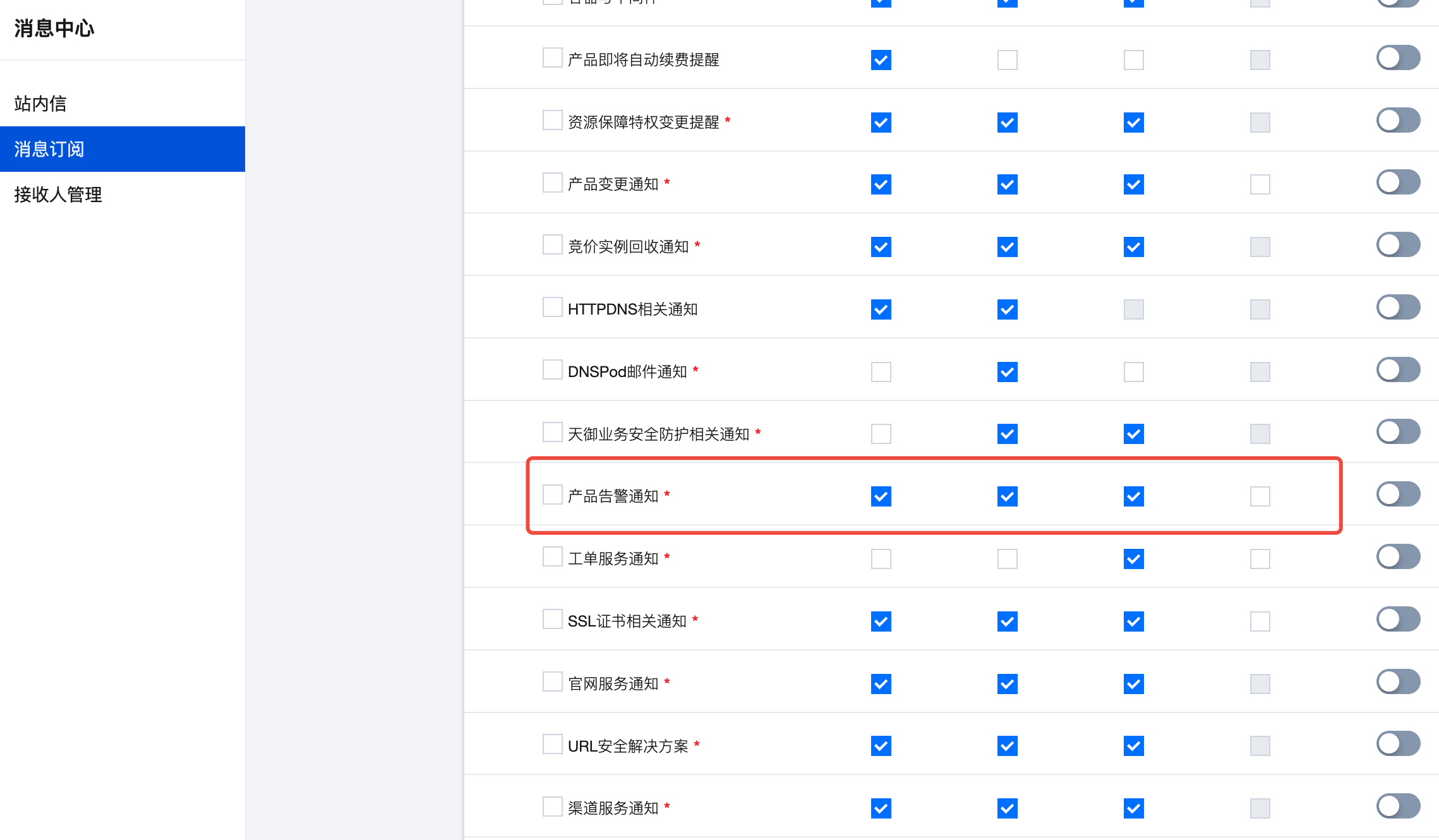Click the 消息中心 title
The image size is (1439, 840).
tap(54, 28)
